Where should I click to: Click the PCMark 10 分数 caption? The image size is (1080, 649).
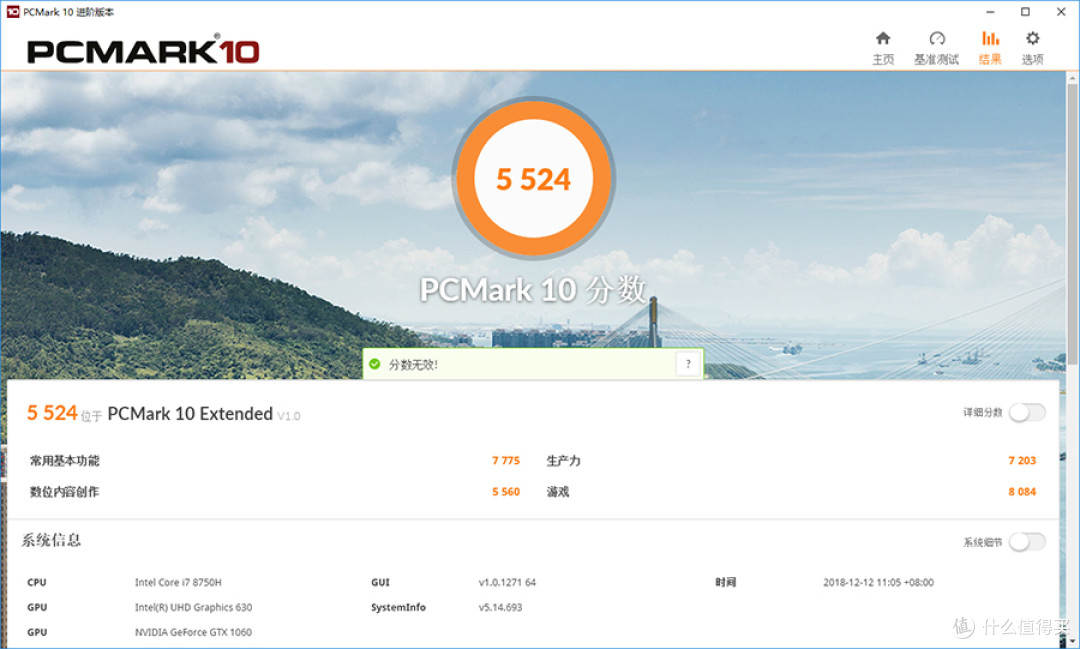click(x=534, y=289)
